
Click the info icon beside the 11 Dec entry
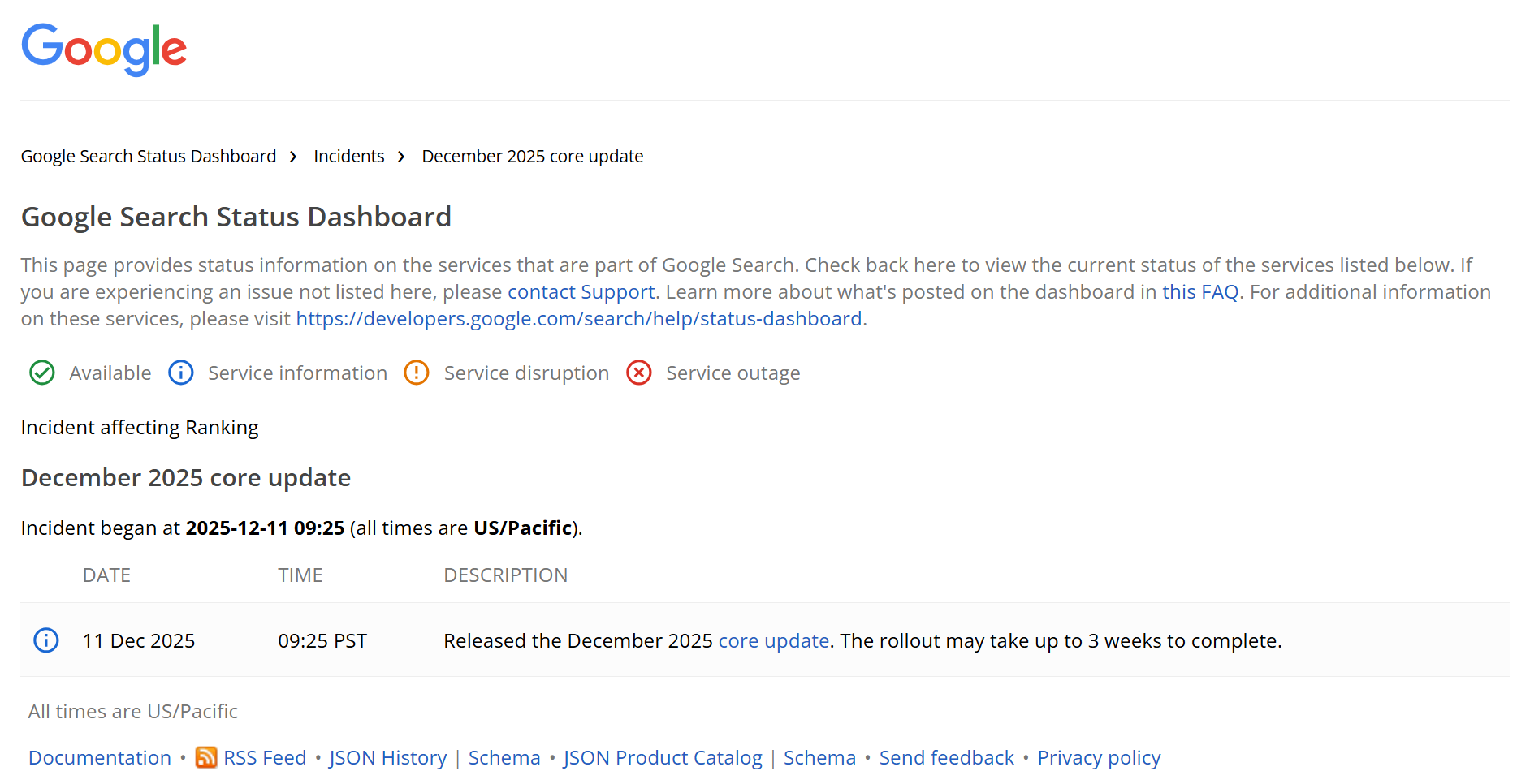pos(45,640)
